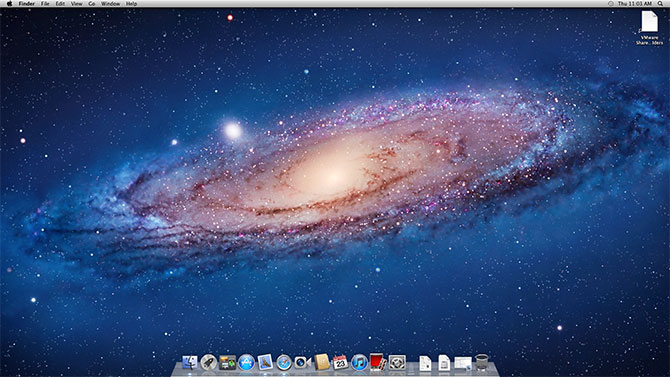Open the Window menu
This screenshot has width=670, height=377.
pyautogui.click(x=110, y=3)
